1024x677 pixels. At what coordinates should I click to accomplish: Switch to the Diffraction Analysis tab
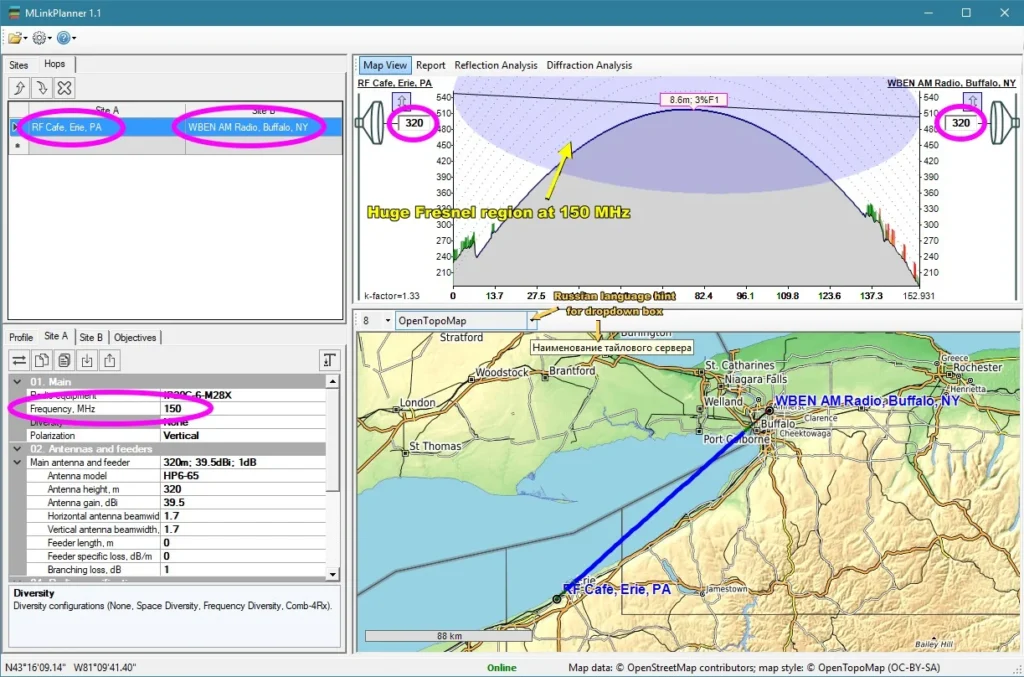[x=589, y=65]
